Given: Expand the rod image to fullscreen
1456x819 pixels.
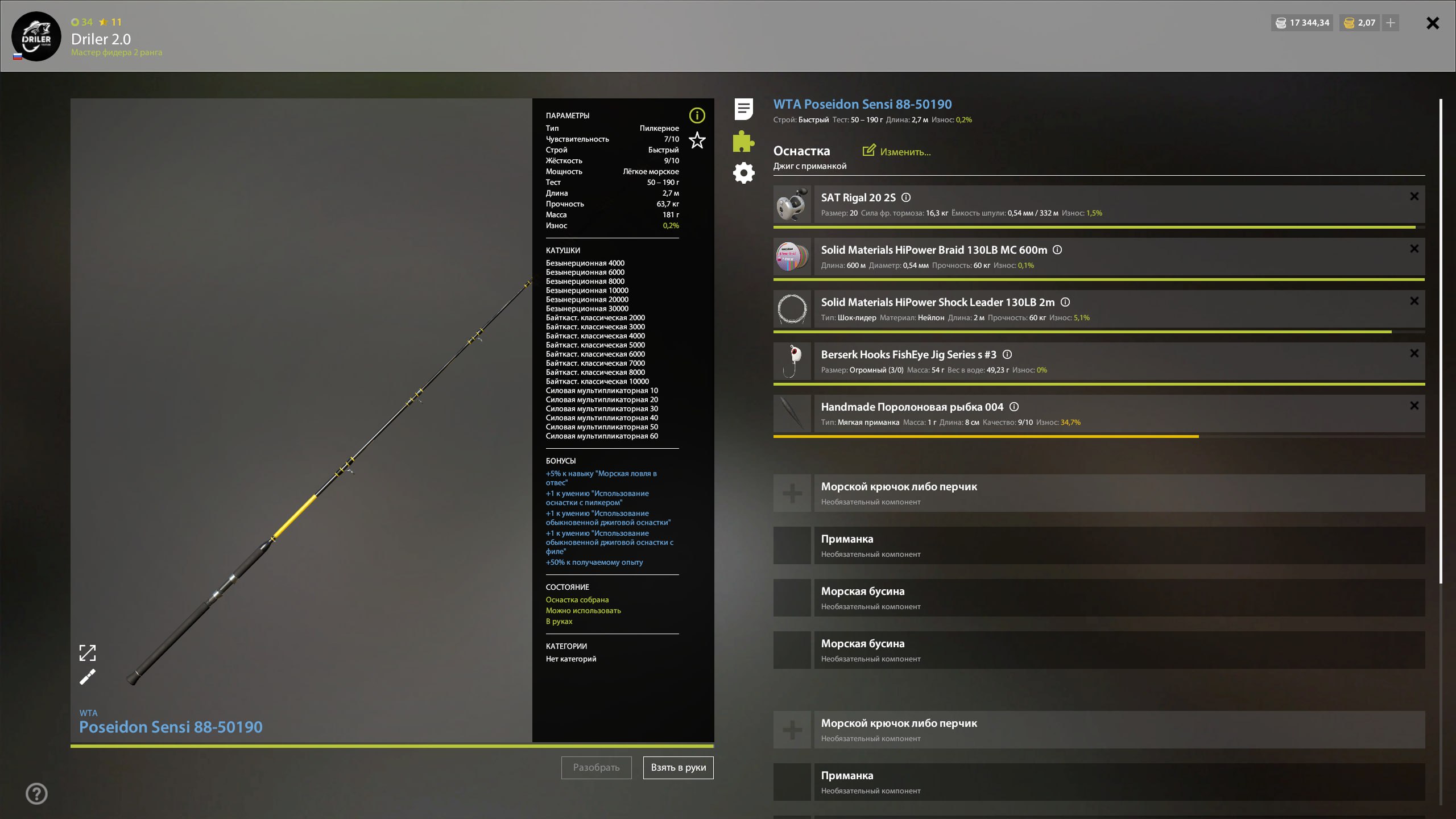Looking at the screenshot, I should pyautogui.click(x=87, y=653).
